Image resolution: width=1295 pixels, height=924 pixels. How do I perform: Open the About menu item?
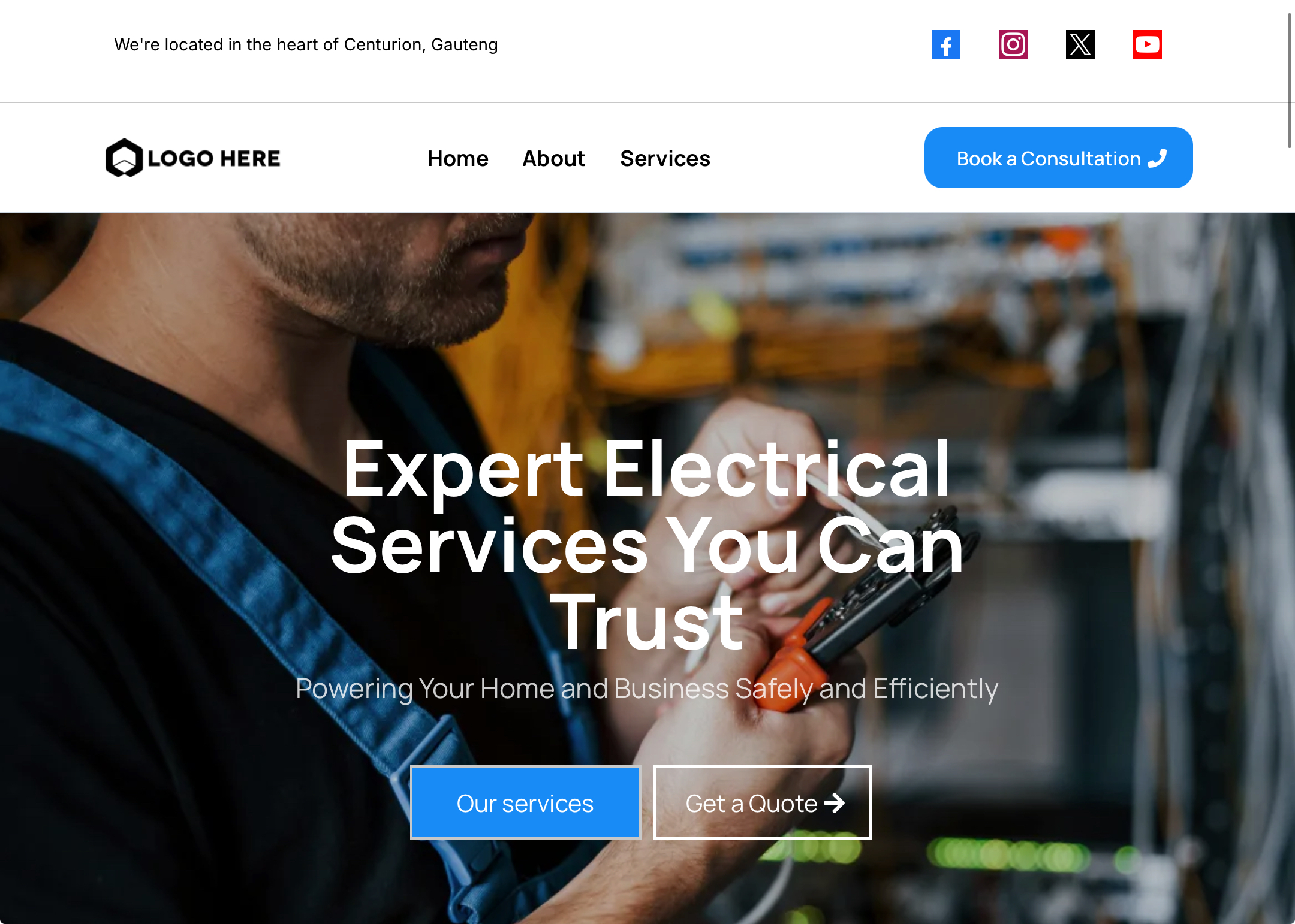coord(553,158)
